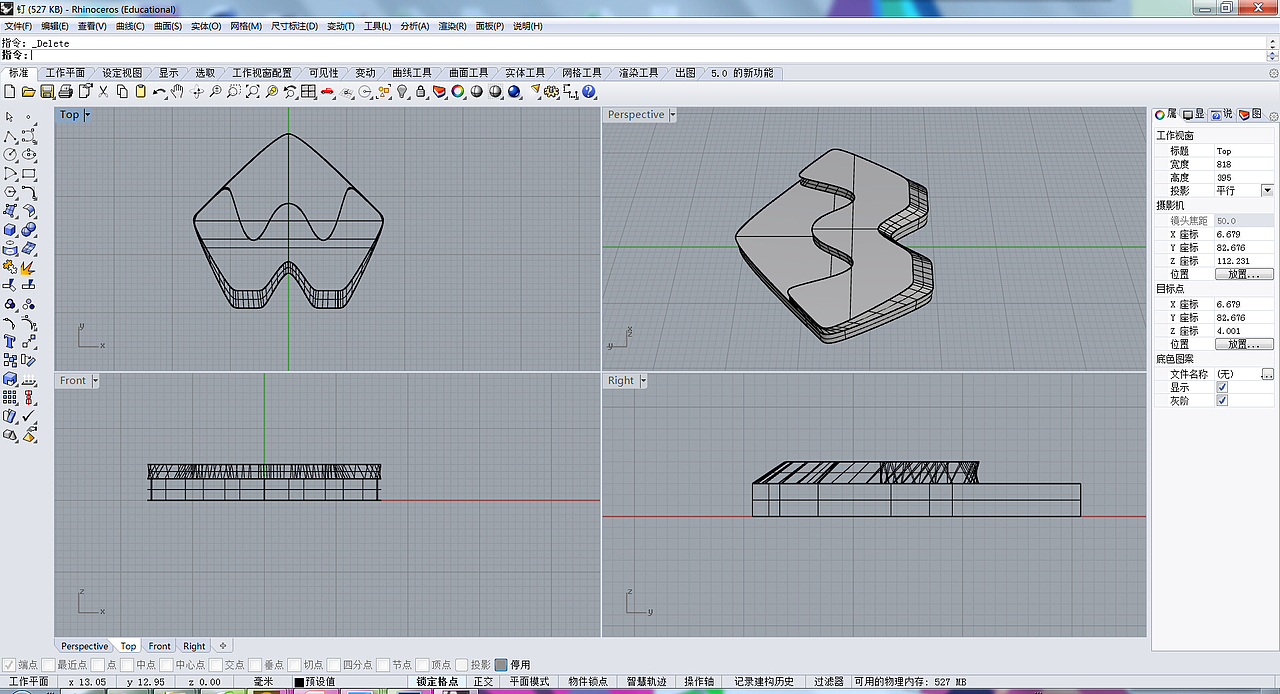Image resolution: width=1280 pixels, height=694 pixels.
Task: Open Options with the gear icon
Action: (x=551, y=92)
